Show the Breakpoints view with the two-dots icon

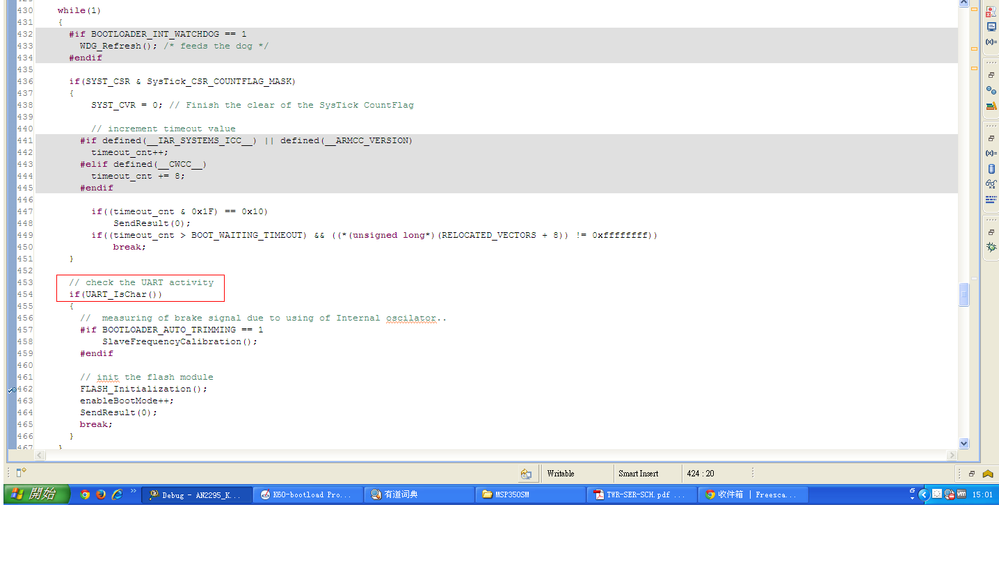(991, 91)
